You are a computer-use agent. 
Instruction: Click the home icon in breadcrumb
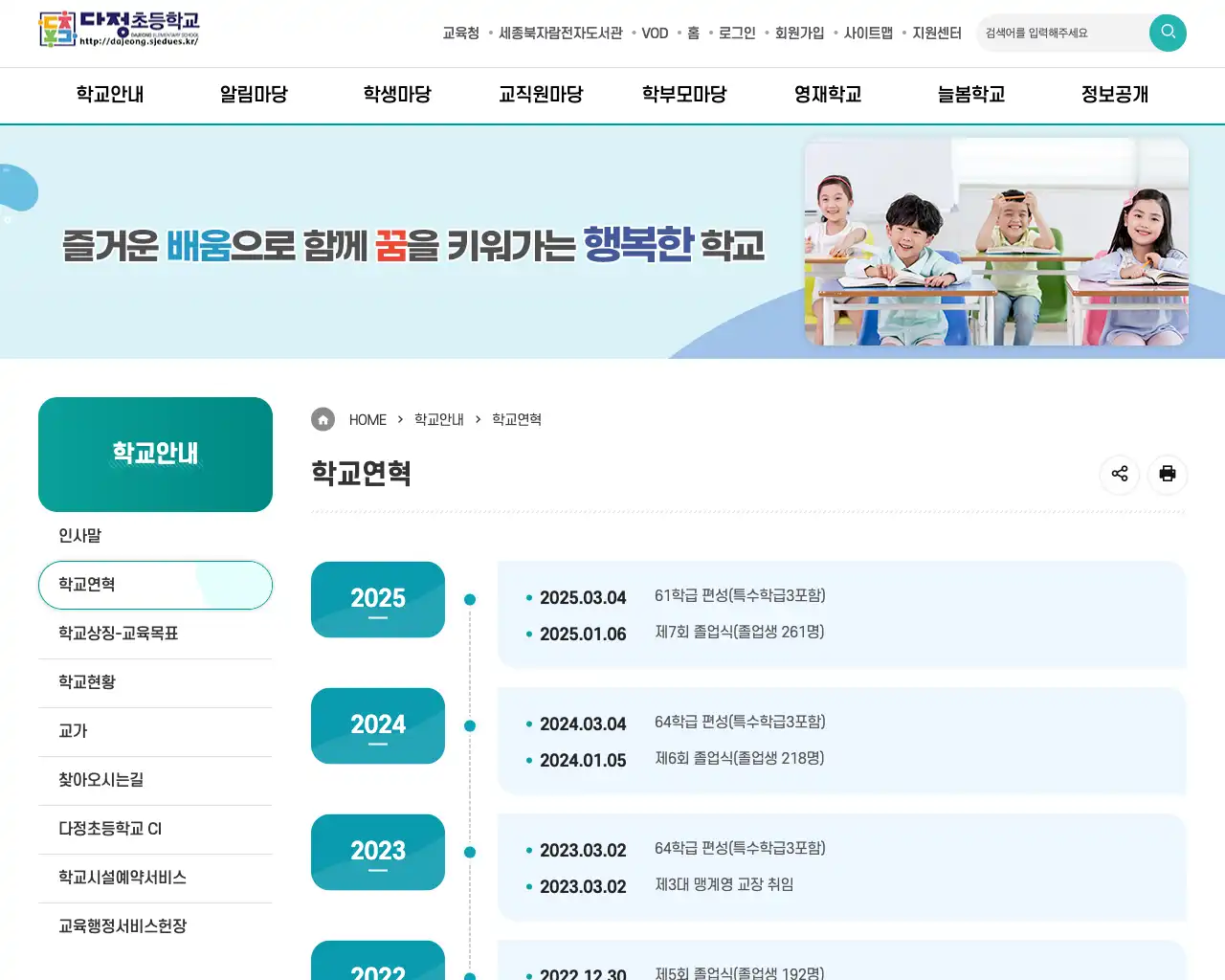tap(323, 419)
